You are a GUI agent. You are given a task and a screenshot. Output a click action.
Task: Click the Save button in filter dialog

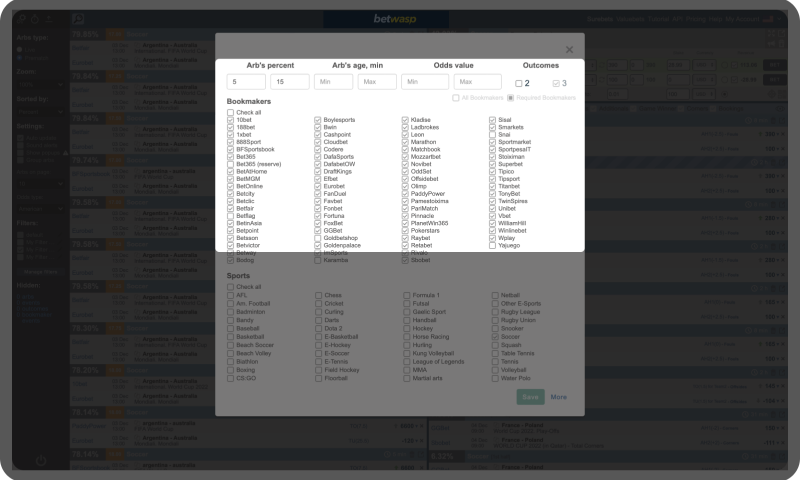[530, 397]
